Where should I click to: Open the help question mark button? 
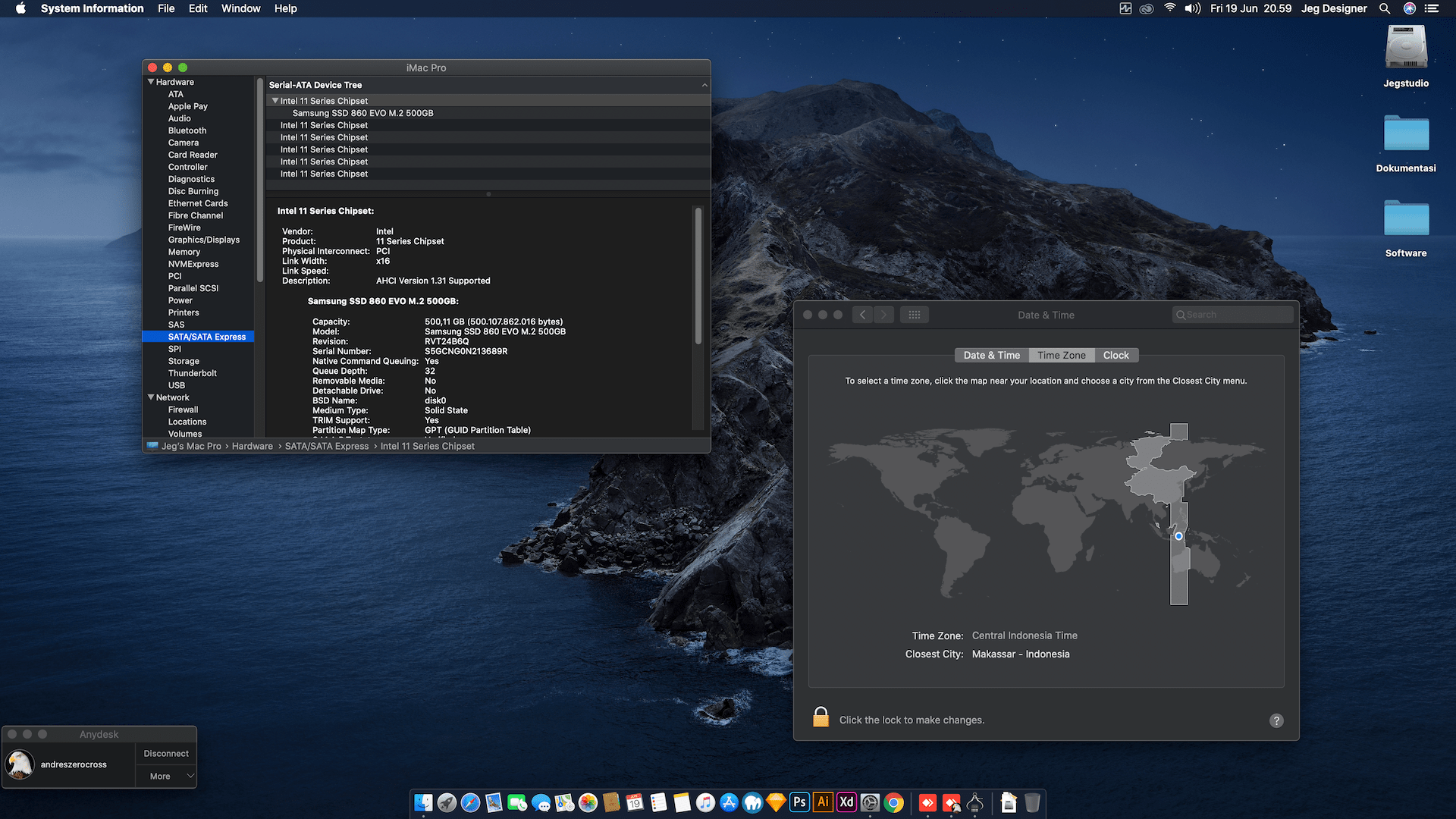point(1276,720)
